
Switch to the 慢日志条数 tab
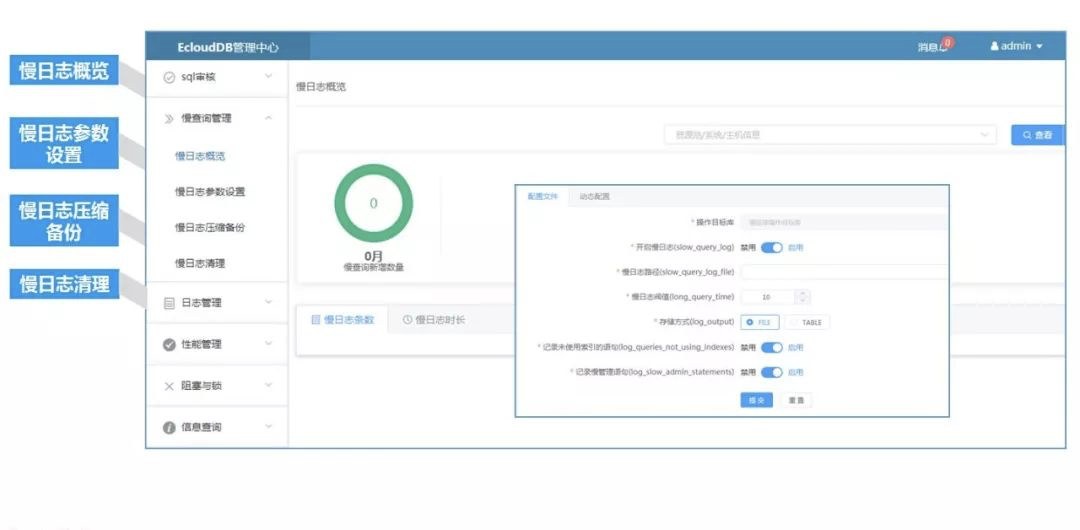pos(342,320)
